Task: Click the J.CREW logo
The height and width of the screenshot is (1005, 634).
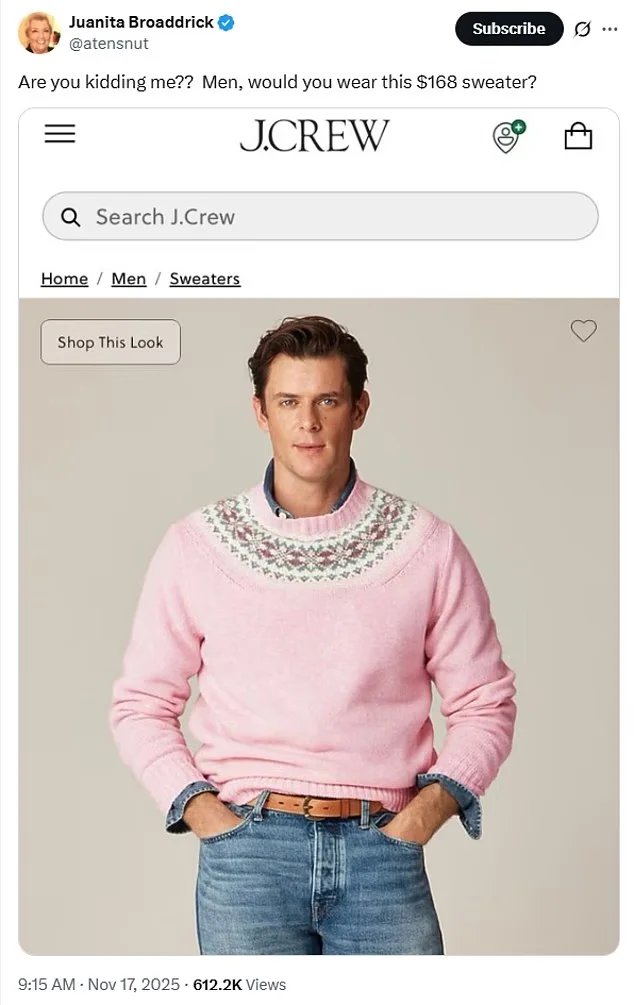Action: pyautogui.click(x=314, y=135)
